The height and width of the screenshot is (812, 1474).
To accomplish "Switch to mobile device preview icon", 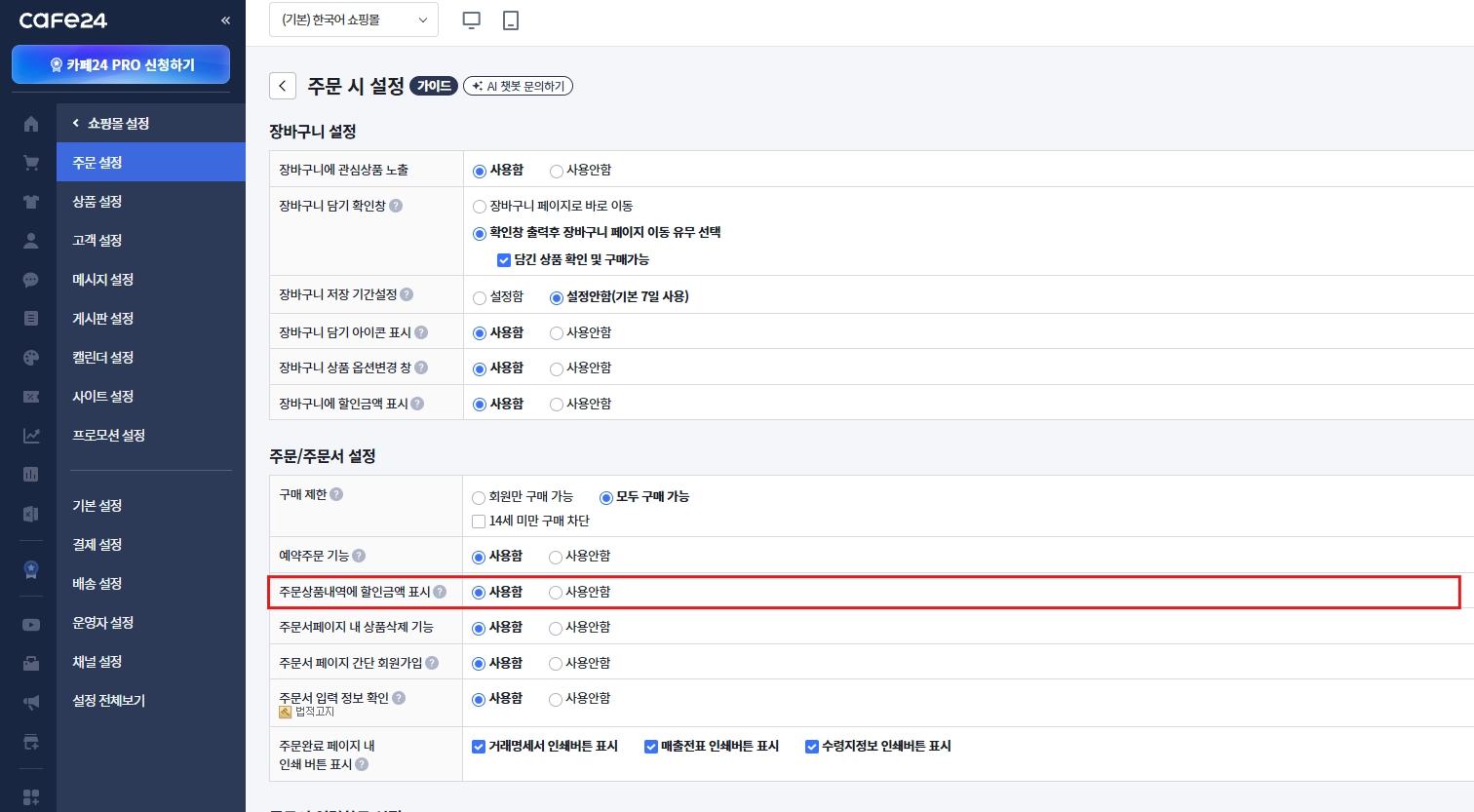I will tap(511, 19).
